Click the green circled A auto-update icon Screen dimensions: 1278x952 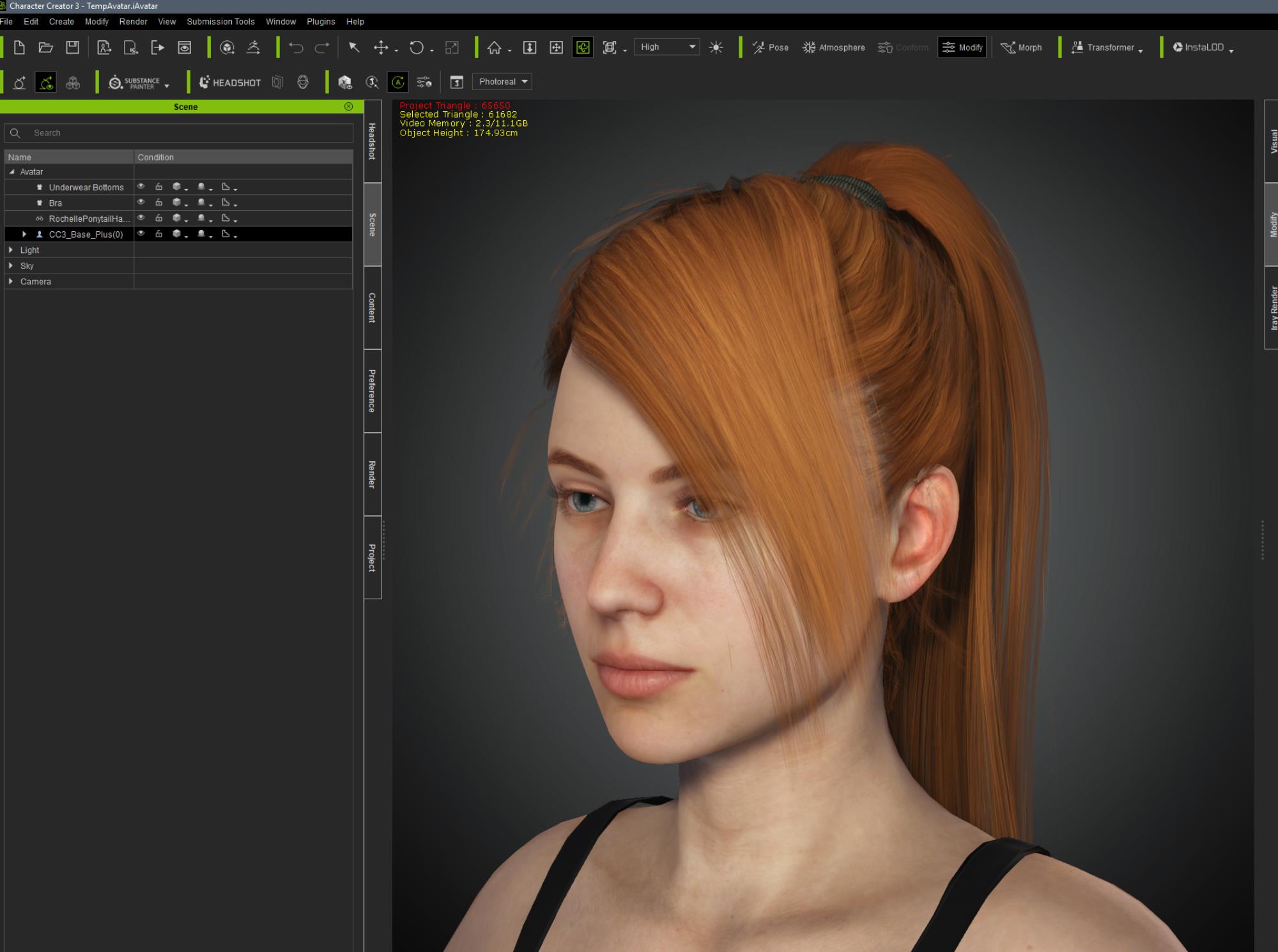[x=398, y=82]
